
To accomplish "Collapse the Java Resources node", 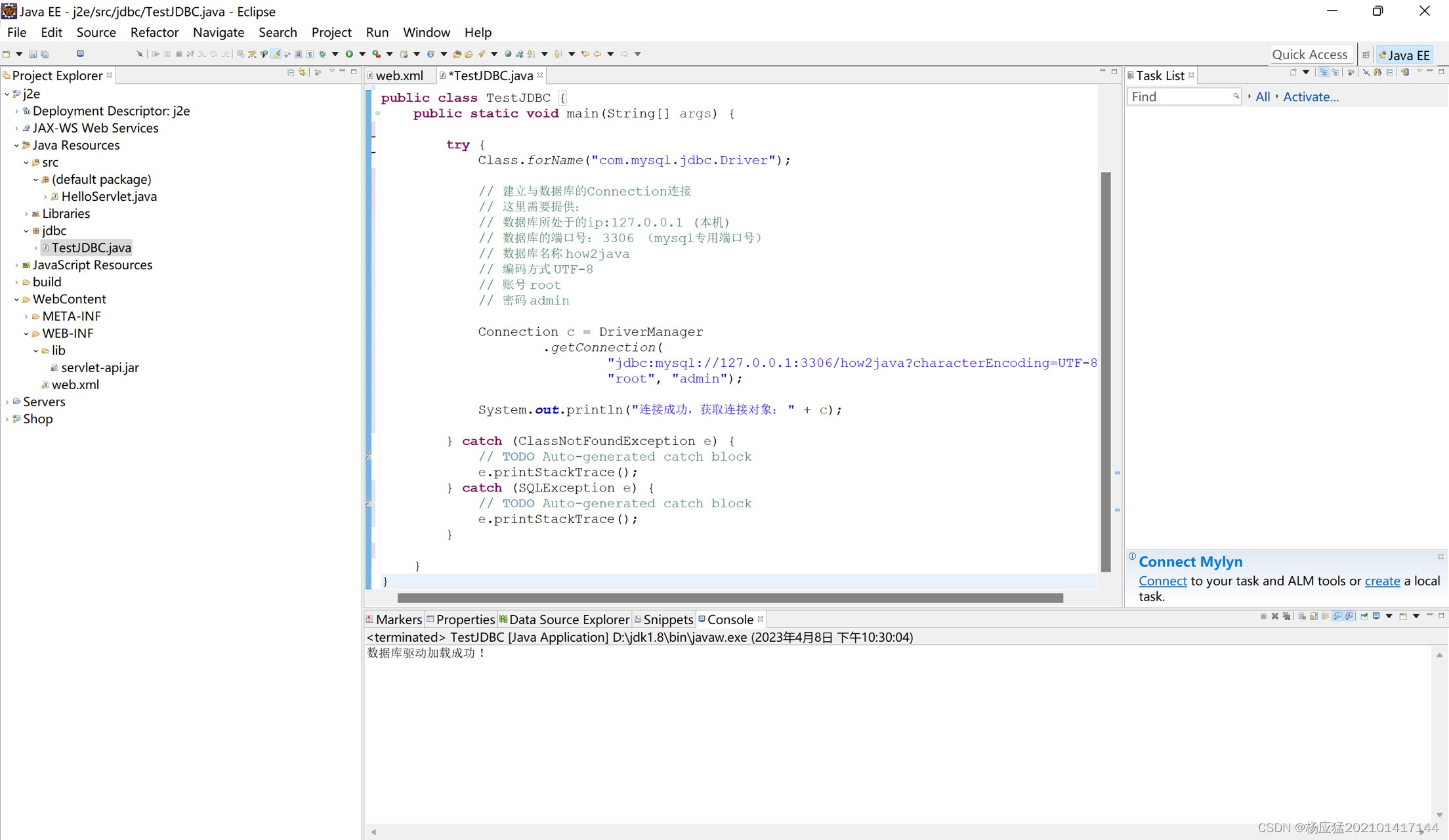I will pyautogui.click(x=16, y=145).
